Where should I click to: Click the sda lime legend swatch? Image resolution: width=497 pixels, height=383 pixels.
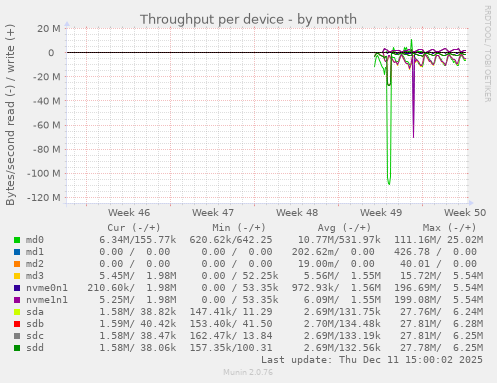tap(17, 312)
